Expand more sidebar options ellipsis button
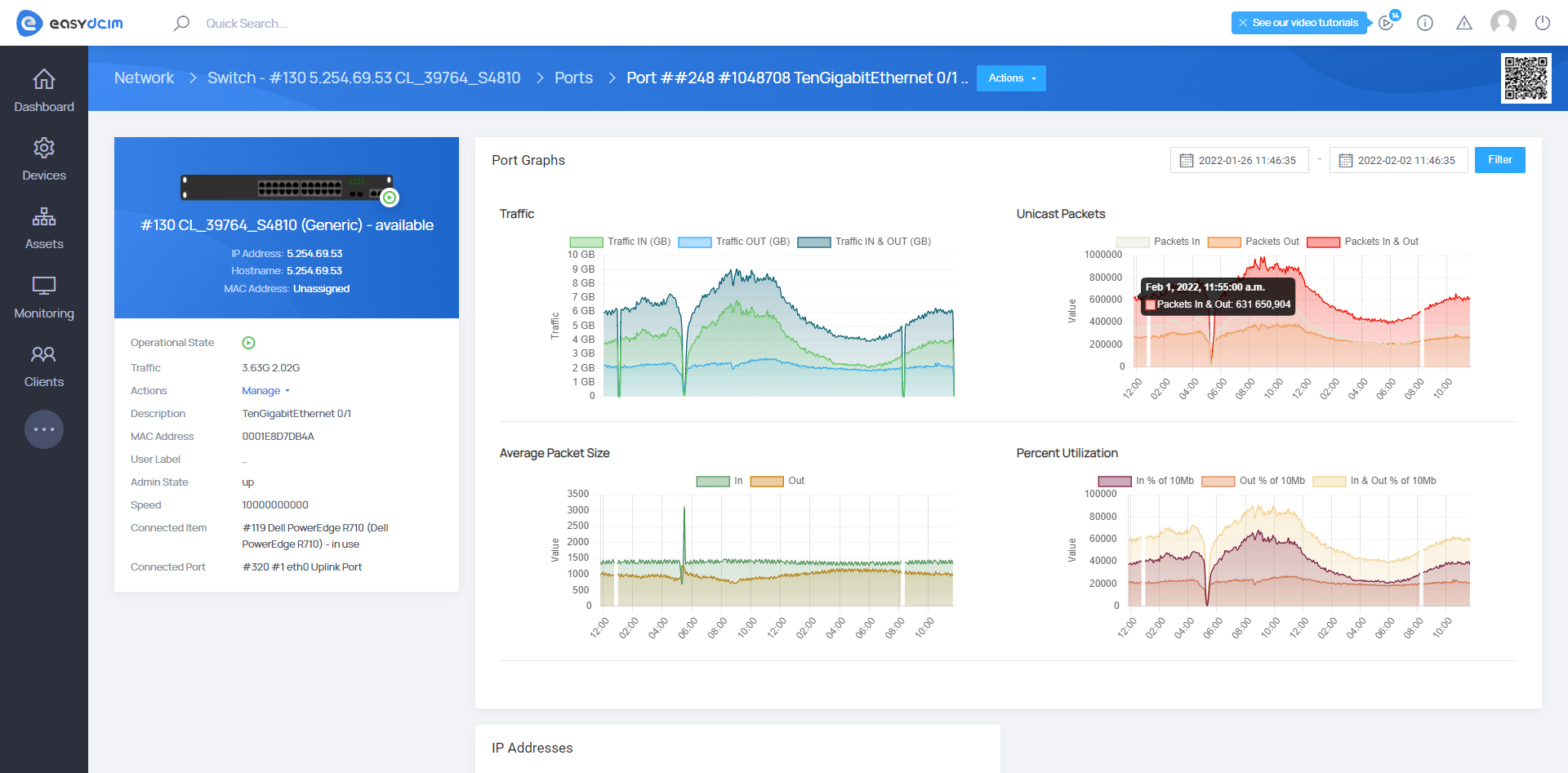This screenshot has height=773, width=1568. 44,429
